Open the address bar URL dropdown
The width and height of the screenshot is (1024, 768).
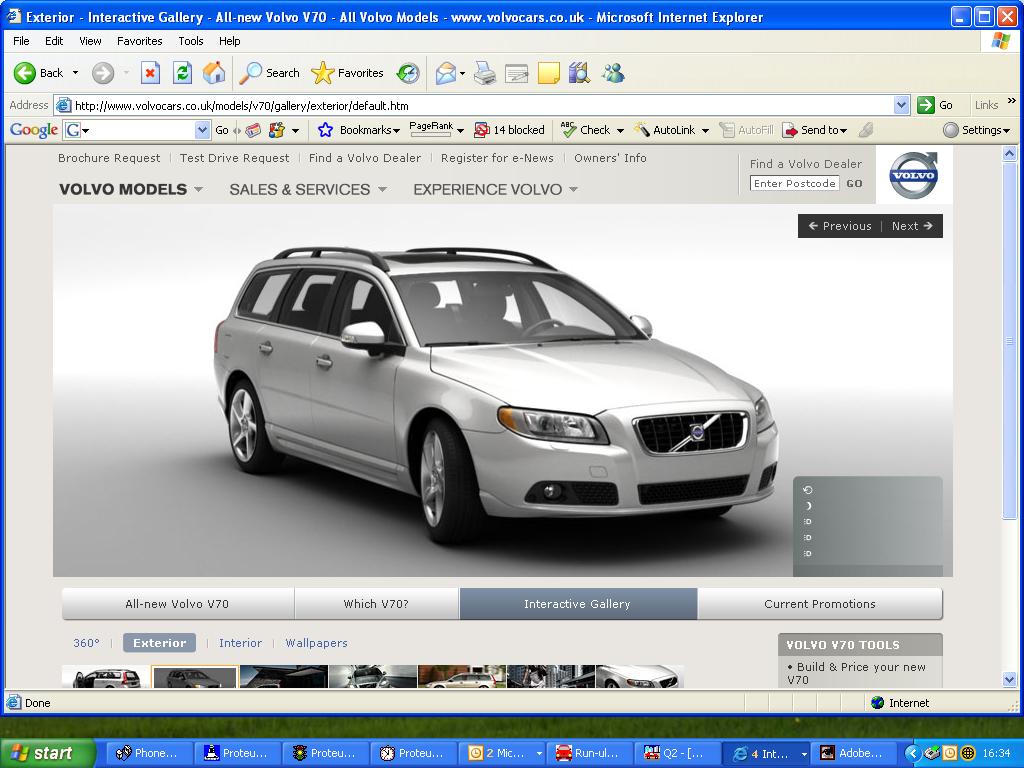(901, 105)
